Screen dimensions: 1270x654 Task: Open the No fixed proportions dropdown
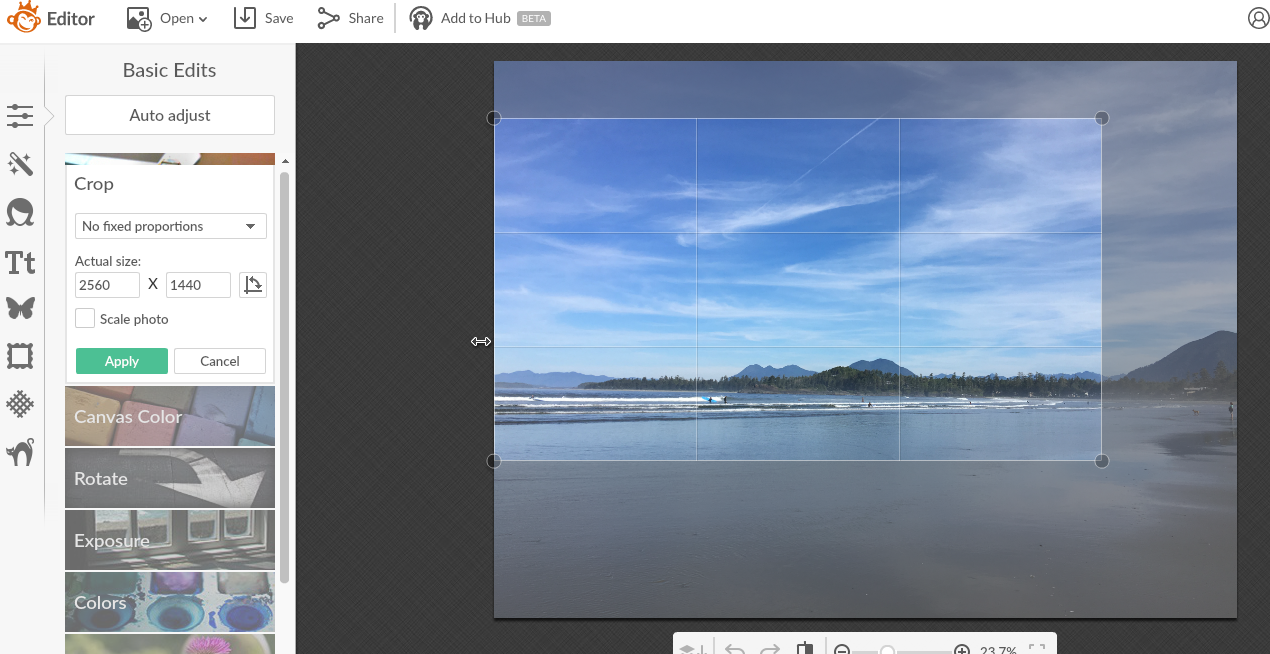click(x=170, y=226)
